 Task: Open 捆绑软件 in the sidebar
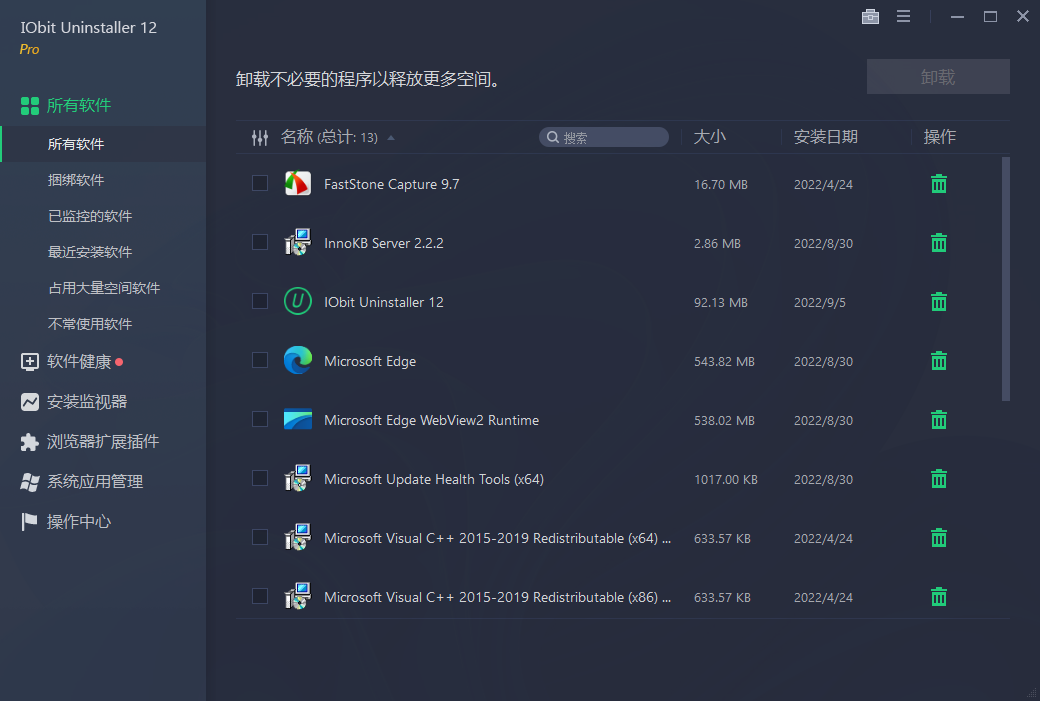click(76, 180)
